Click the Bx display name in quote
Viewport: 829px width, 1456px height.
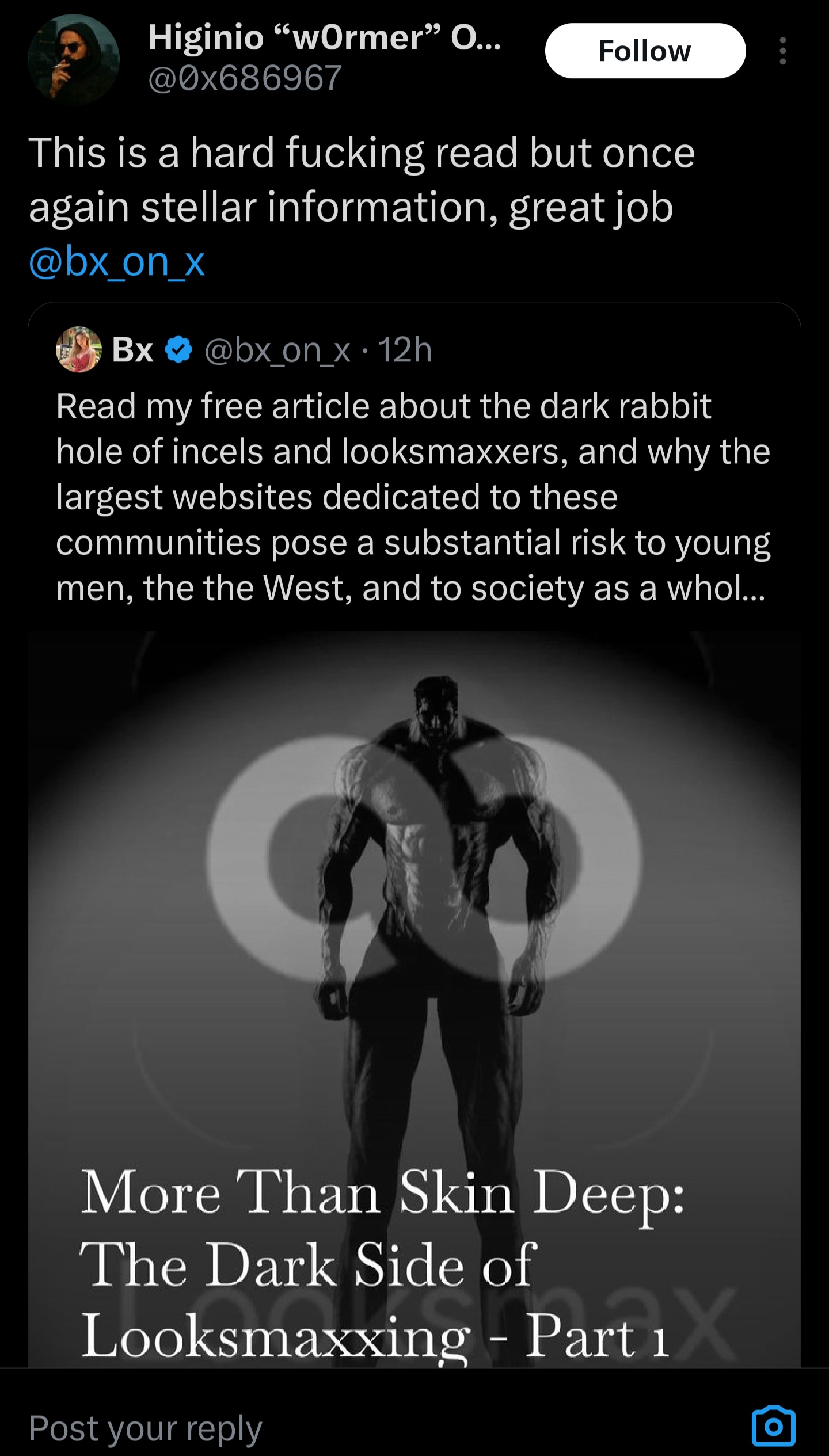[x=133, y=349]
